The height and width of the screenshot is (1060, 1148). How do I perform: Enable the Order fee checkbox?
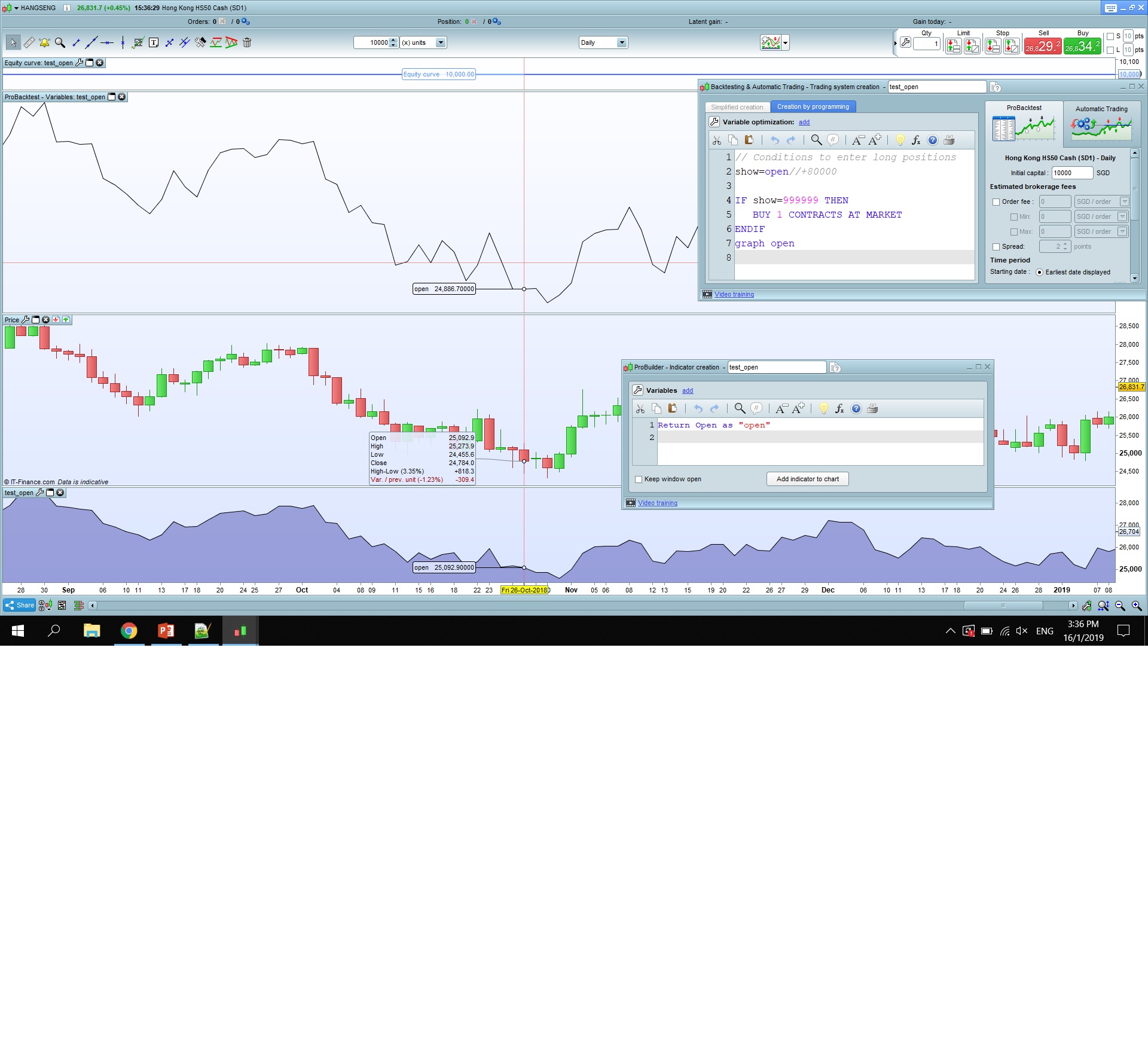(x=996, y=202)
